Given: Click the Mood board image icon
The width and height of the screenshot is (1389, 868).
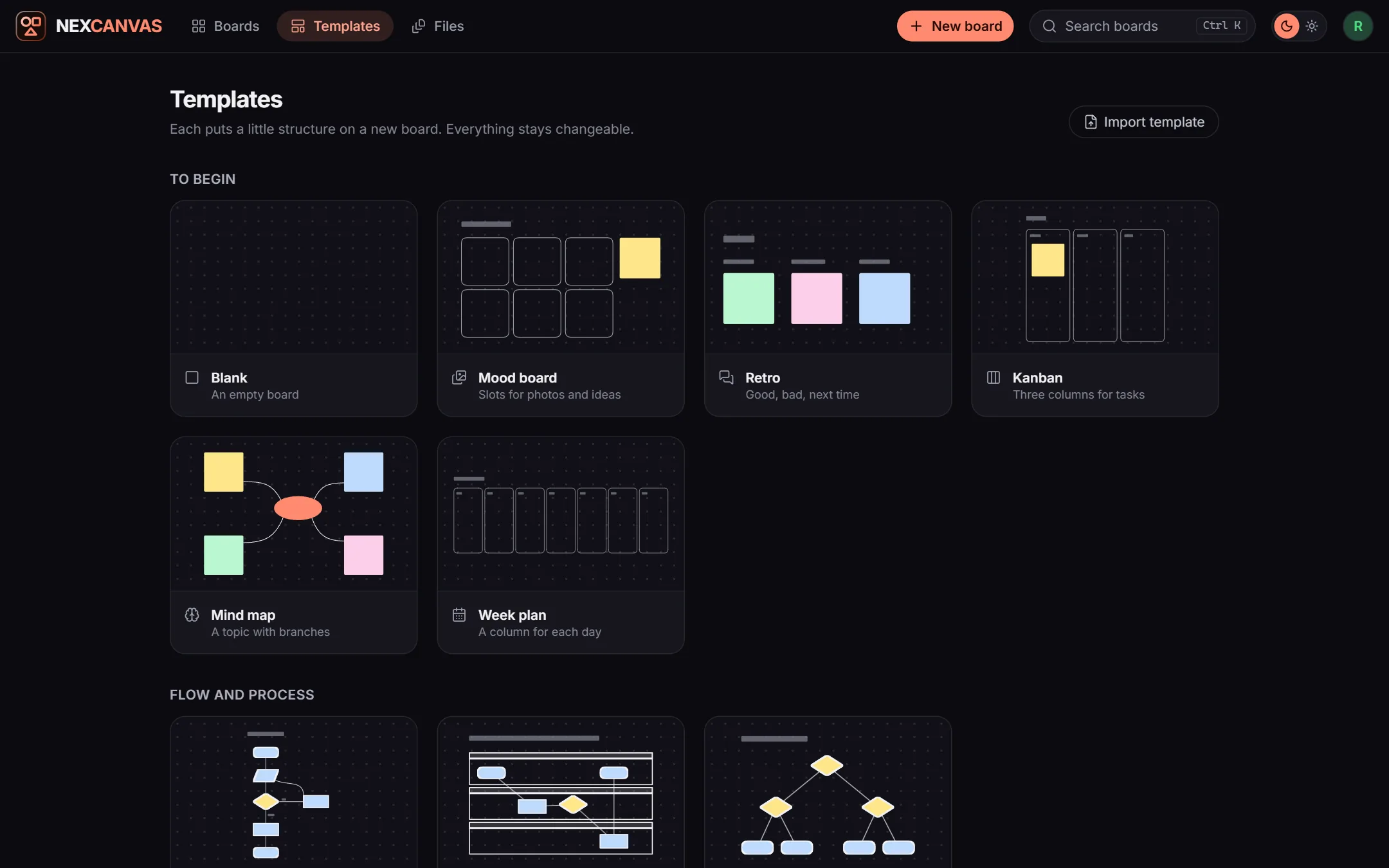Looking at the screenshot, I should tap(459, 377).
